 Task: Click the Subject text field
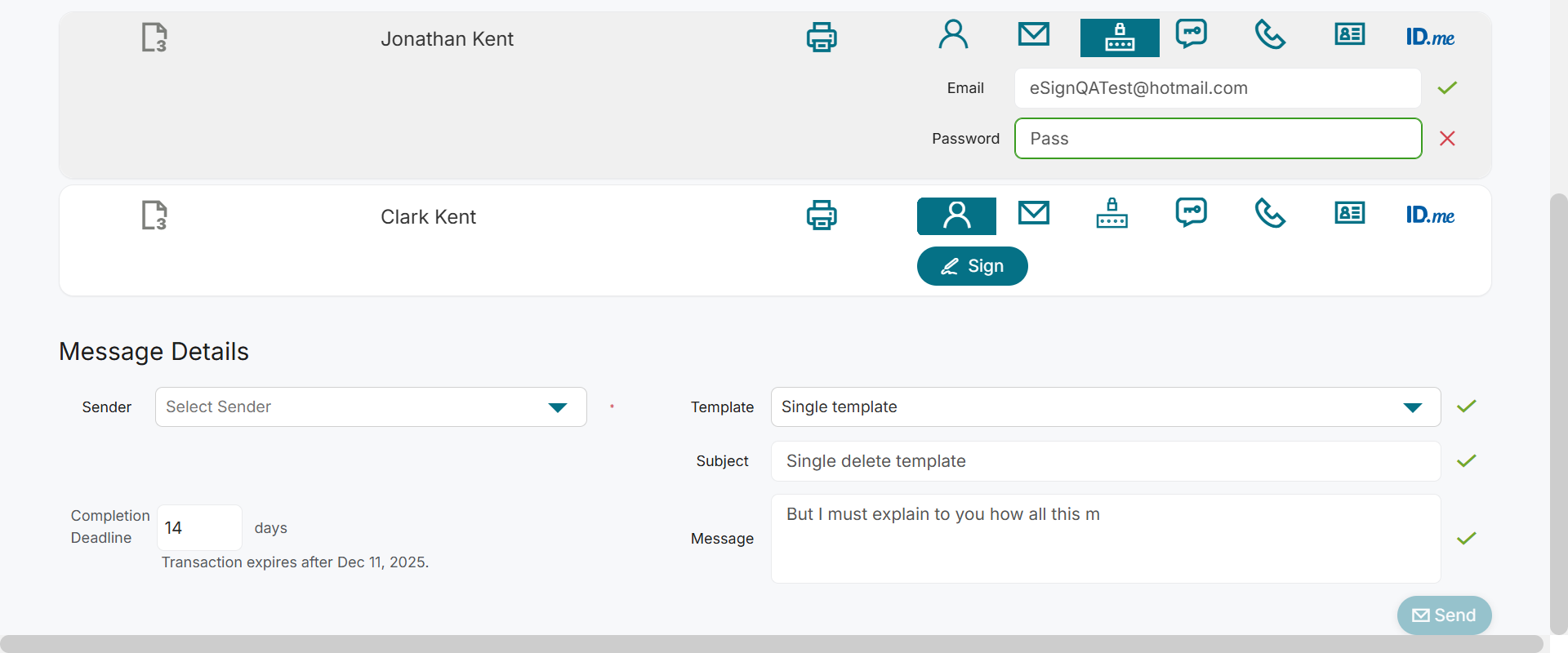1105,461
